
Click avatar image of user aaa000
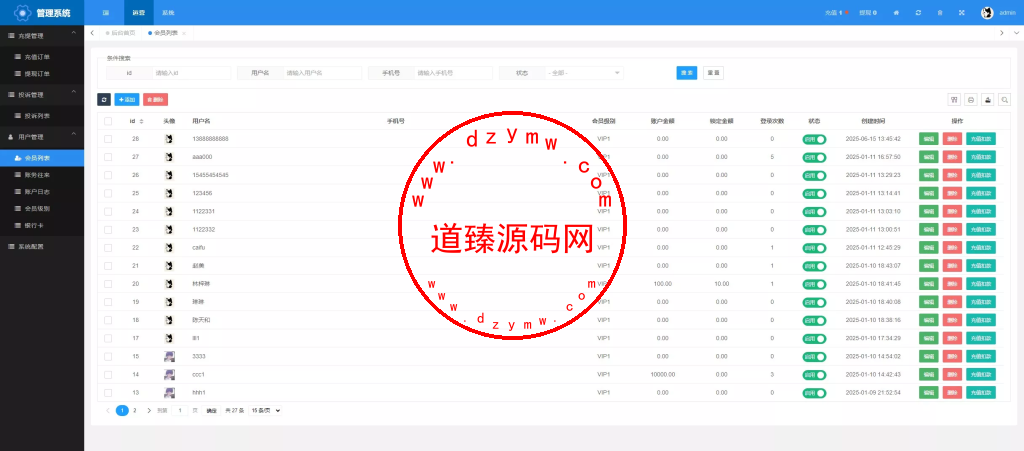coord(169,157)
